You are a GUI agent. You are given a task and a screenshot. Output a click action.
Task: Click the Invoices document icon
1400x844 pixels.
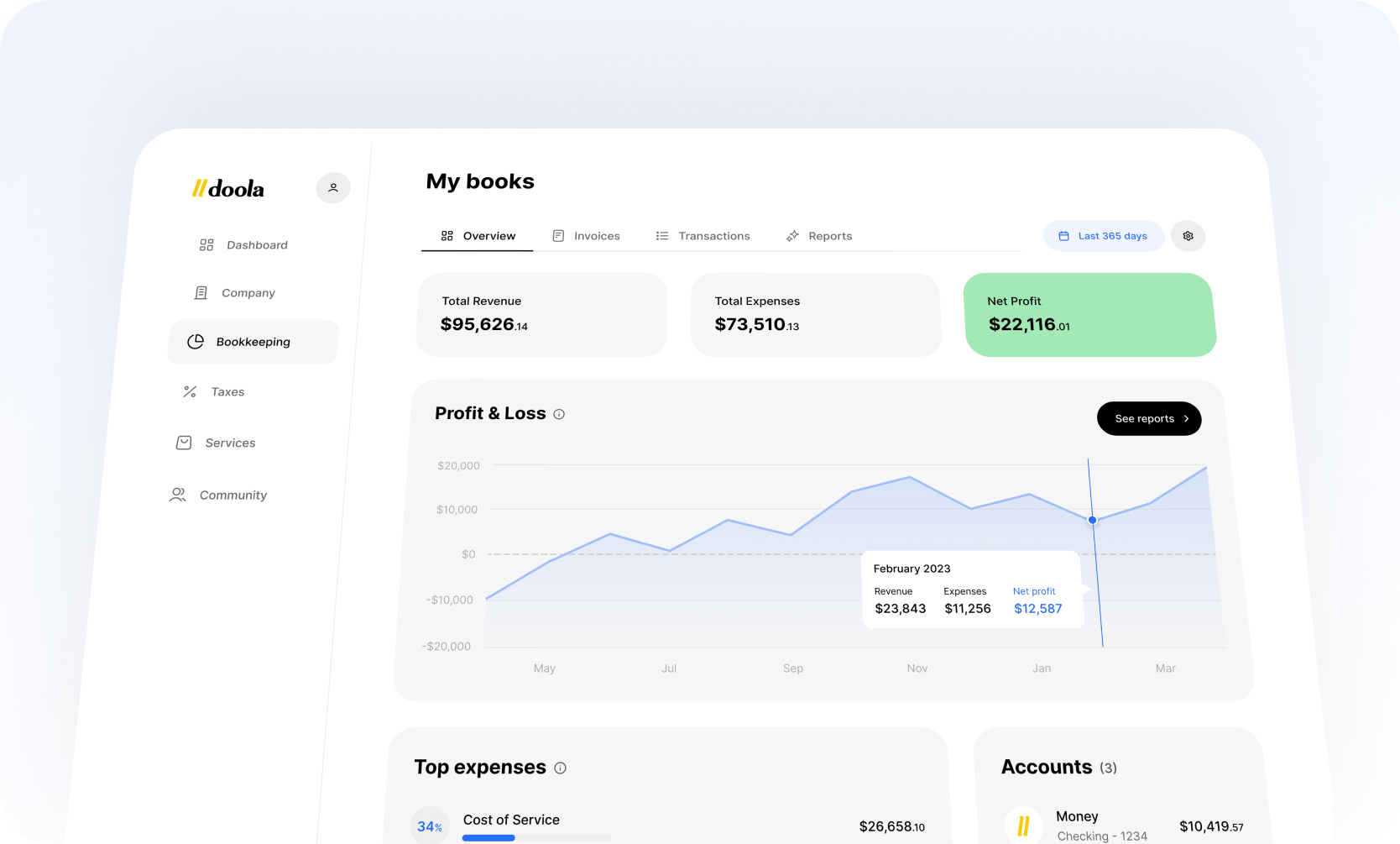tap(558, 236)
